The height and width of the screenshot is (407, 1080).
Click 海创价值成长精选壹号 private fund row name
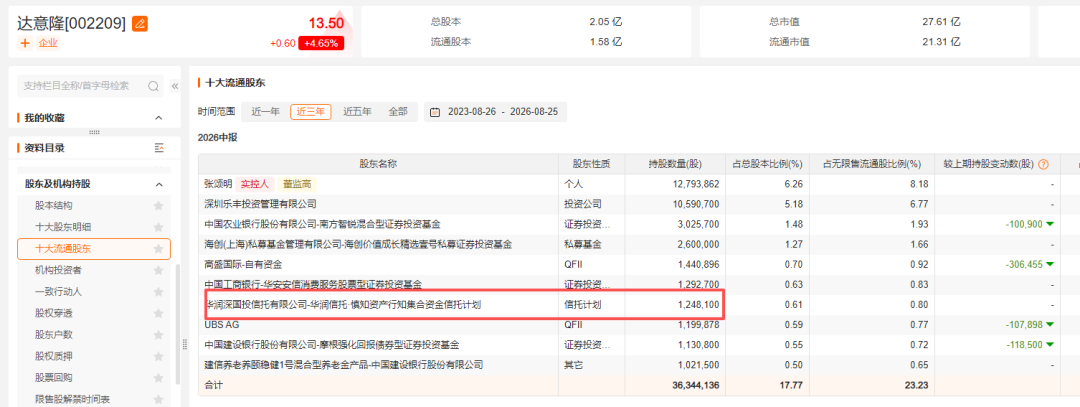point(358,244)
